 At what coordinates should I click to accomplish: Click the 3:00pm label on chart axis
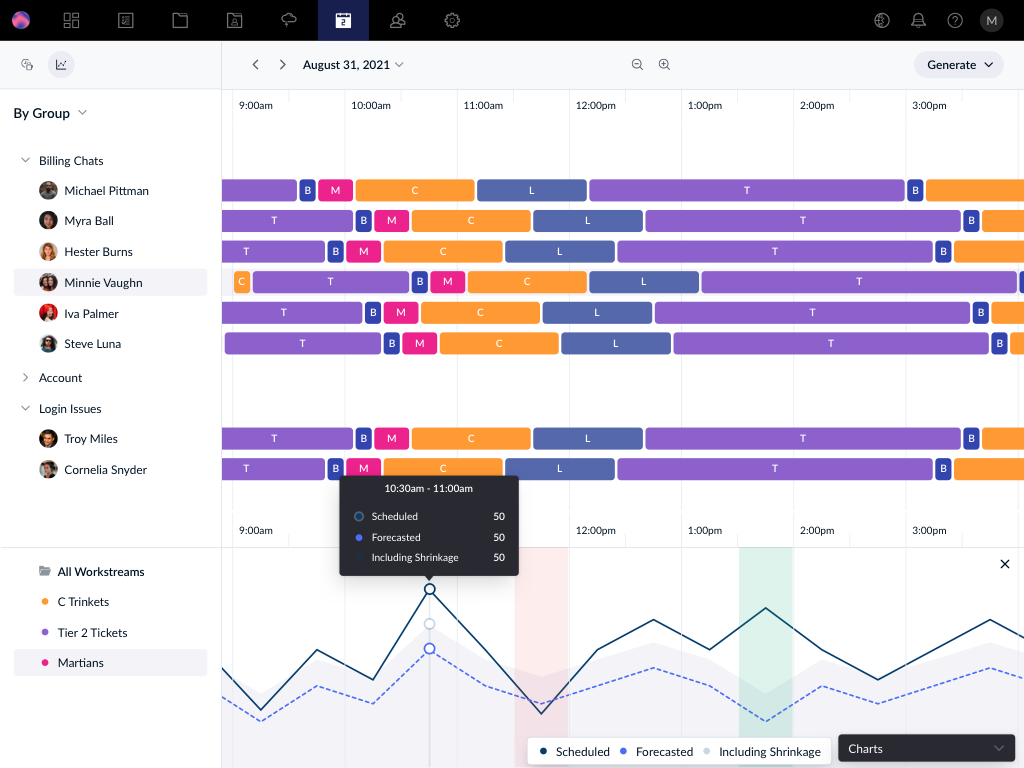click(x=929, y=530)
